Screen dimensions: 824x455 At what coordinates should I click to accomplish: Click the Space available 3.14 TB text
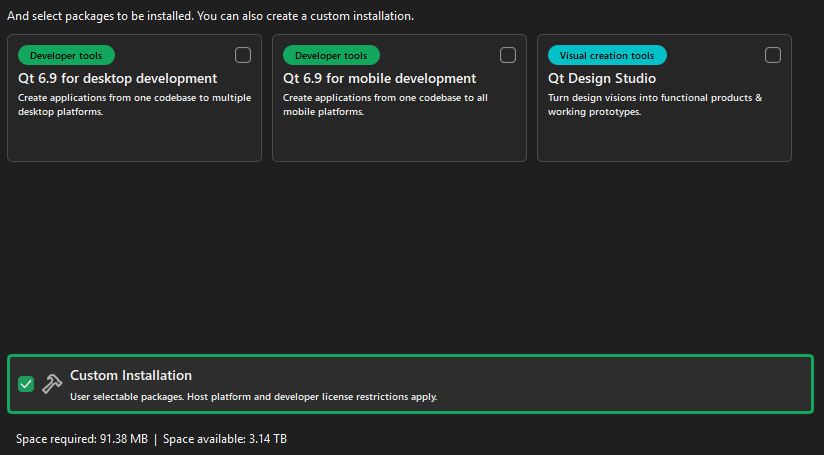[225, 439]
